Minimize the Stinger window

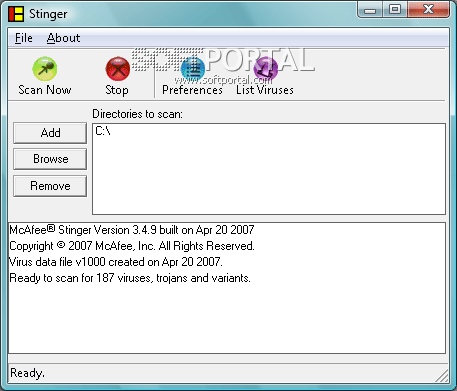[x=370, y=10]
